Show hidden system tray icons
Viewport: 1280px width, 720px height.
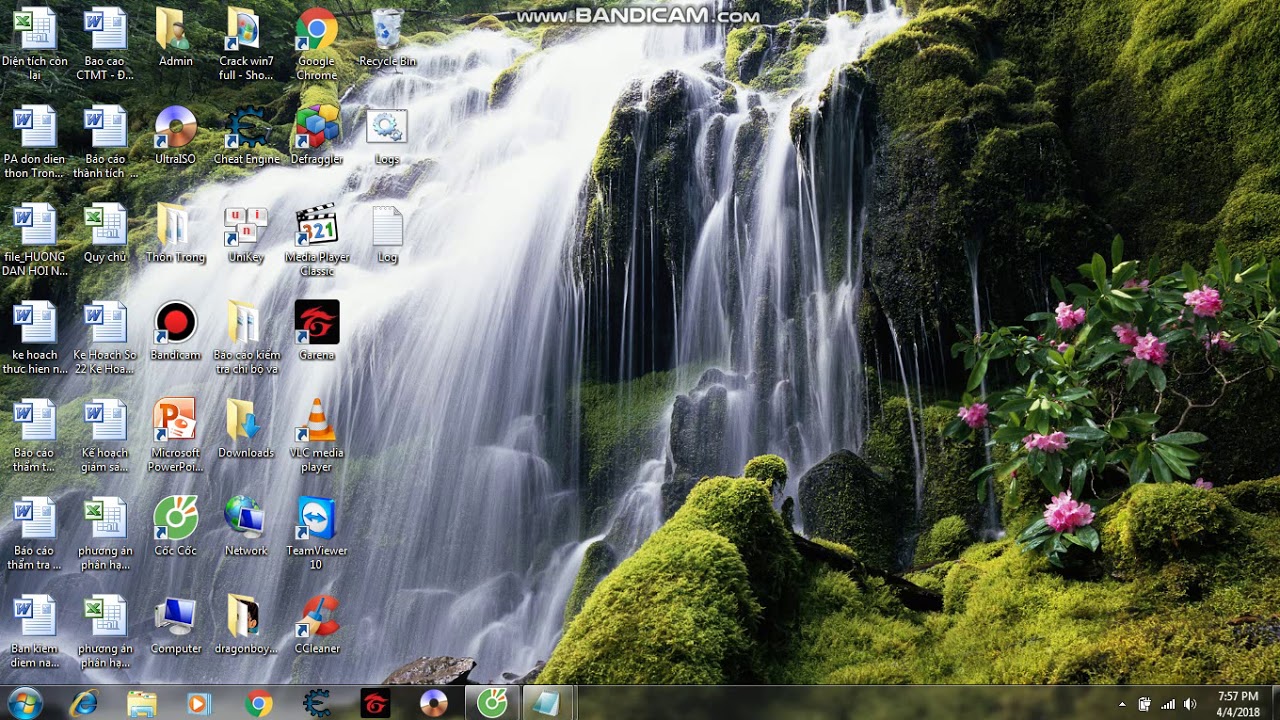1122,704
